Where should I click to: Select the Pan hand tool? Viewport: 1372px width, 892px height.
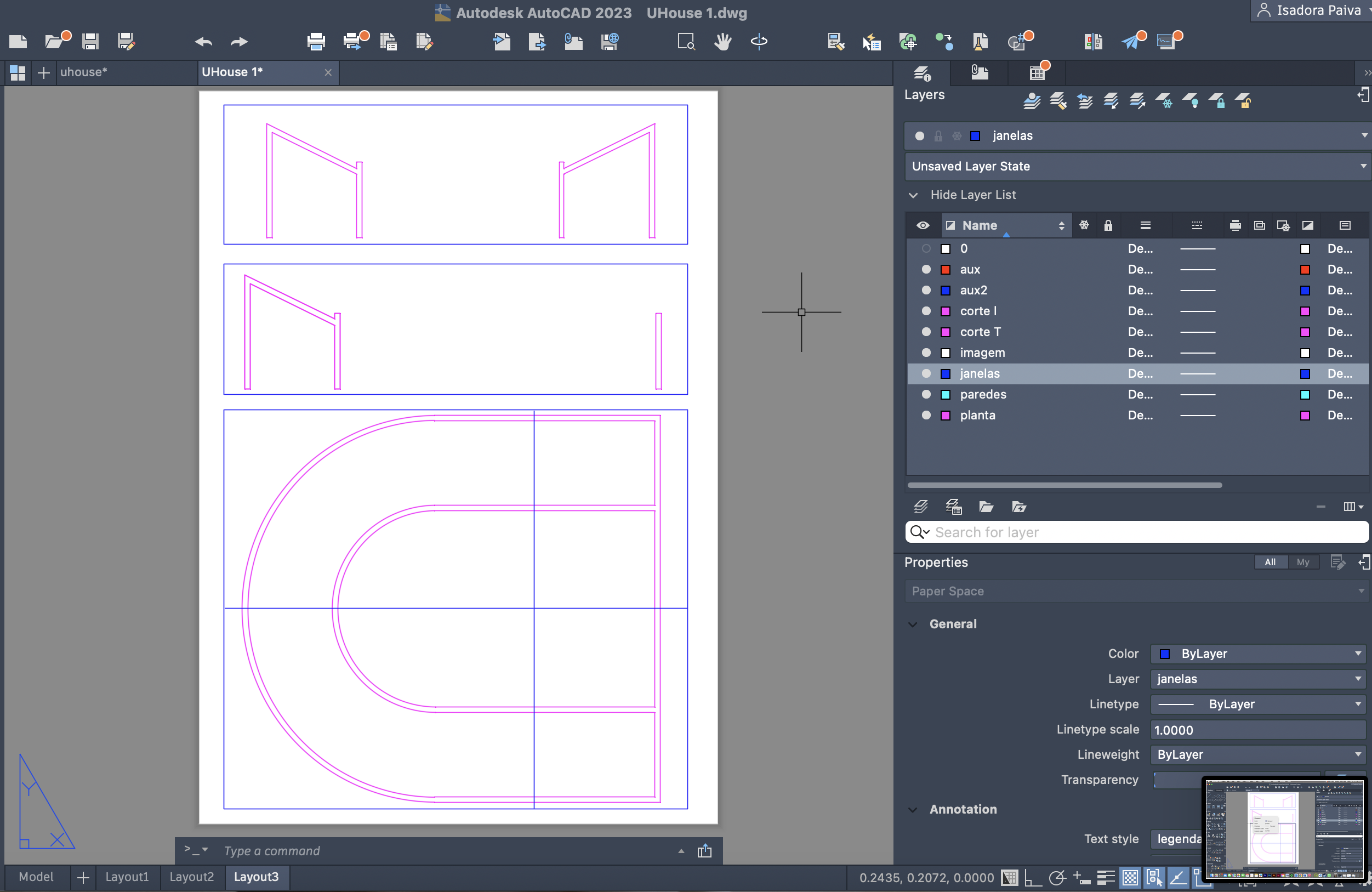coord(722,42)
